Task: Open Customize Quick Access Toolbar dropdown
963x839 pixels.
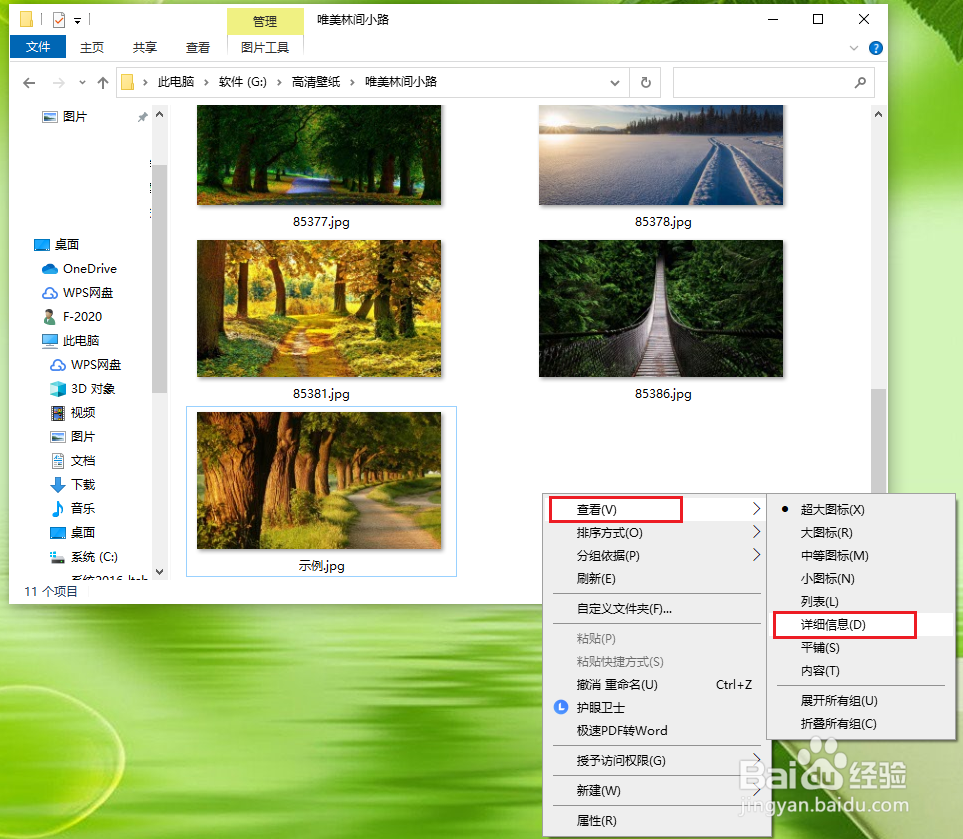Action: coord(77,21)
